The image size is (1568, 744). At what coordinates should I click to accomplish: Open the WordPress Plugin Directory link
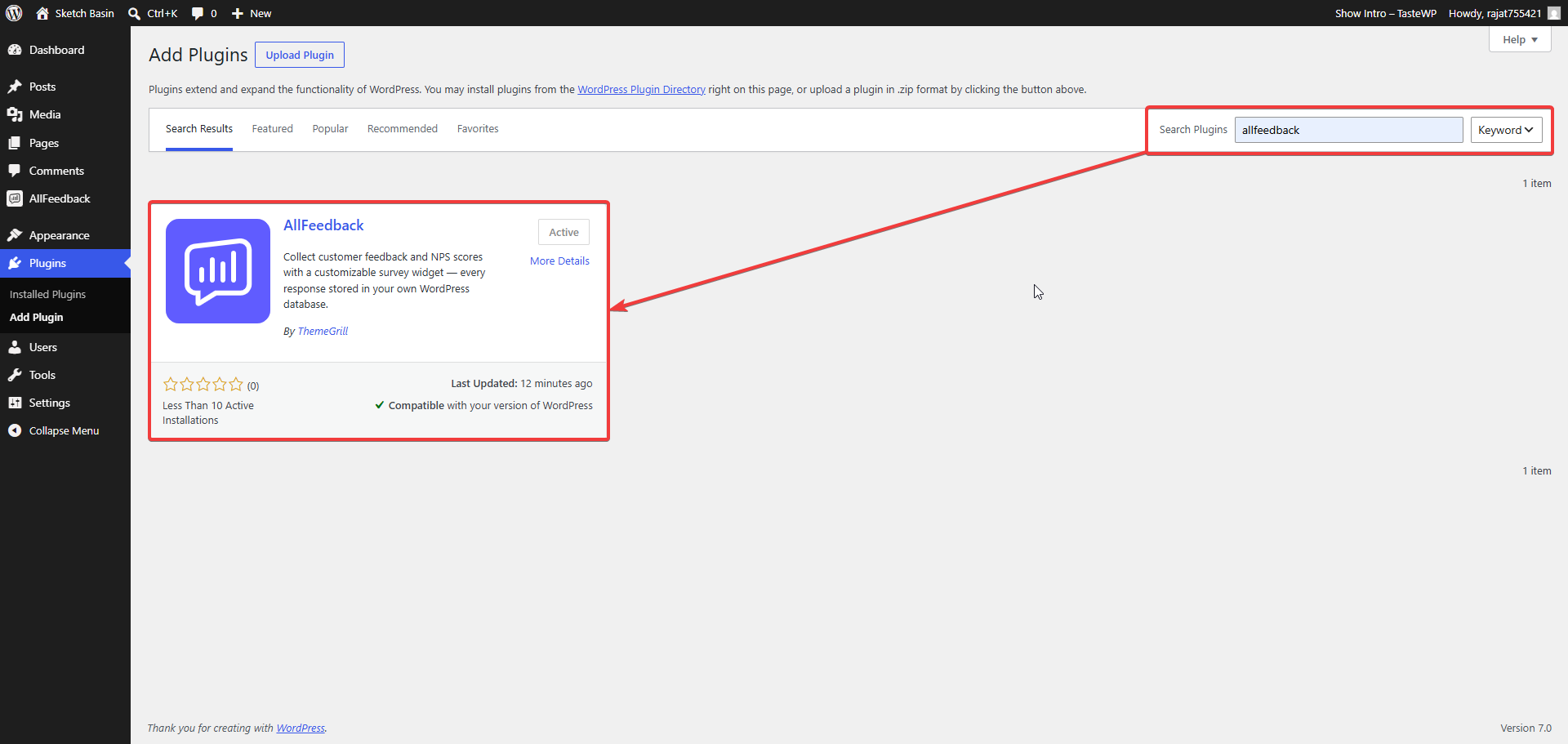click(x=641, y=90)
